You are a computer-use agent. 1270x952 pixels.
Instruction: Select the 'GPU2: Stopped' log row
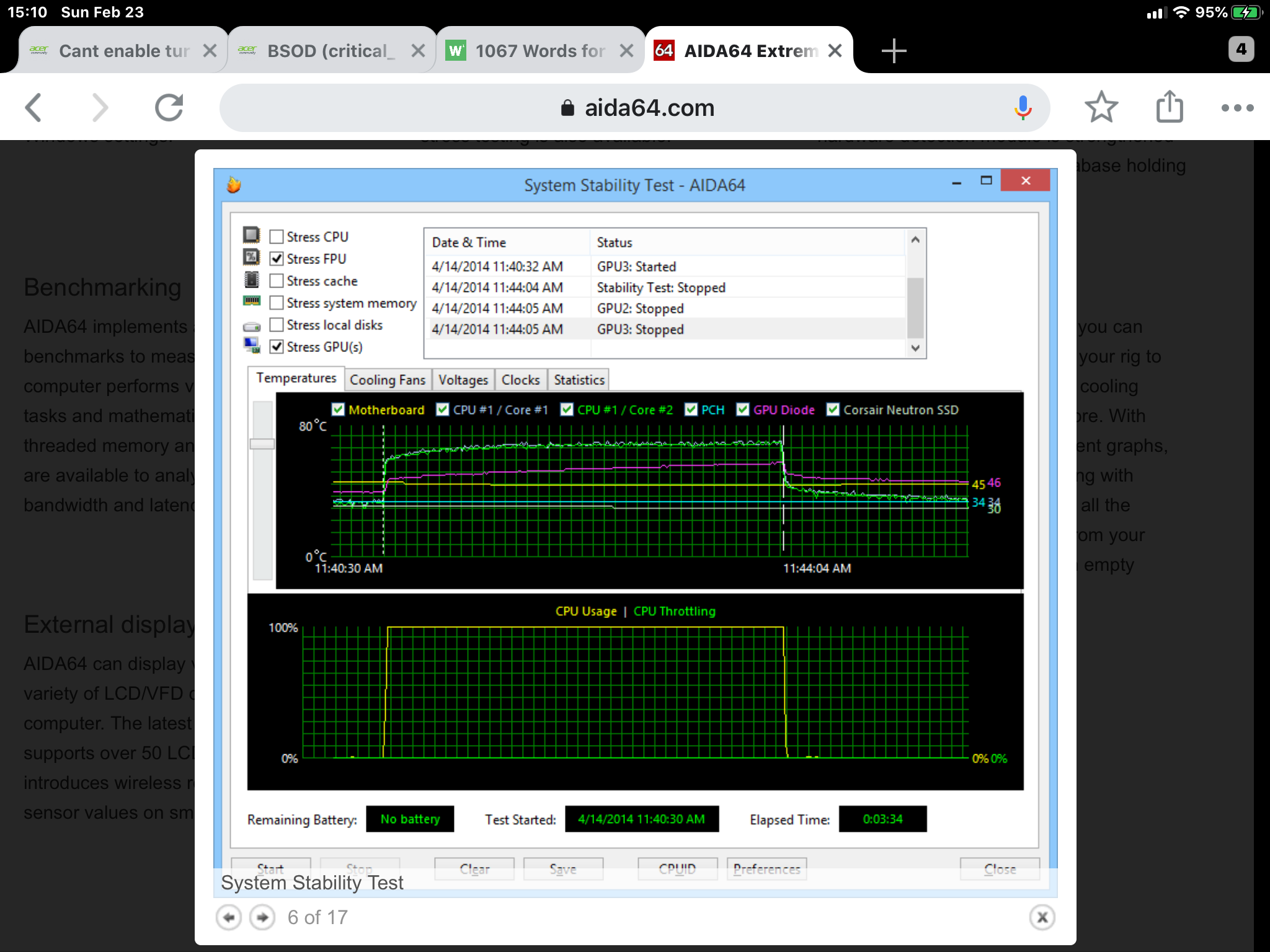[x=665, y=309]
